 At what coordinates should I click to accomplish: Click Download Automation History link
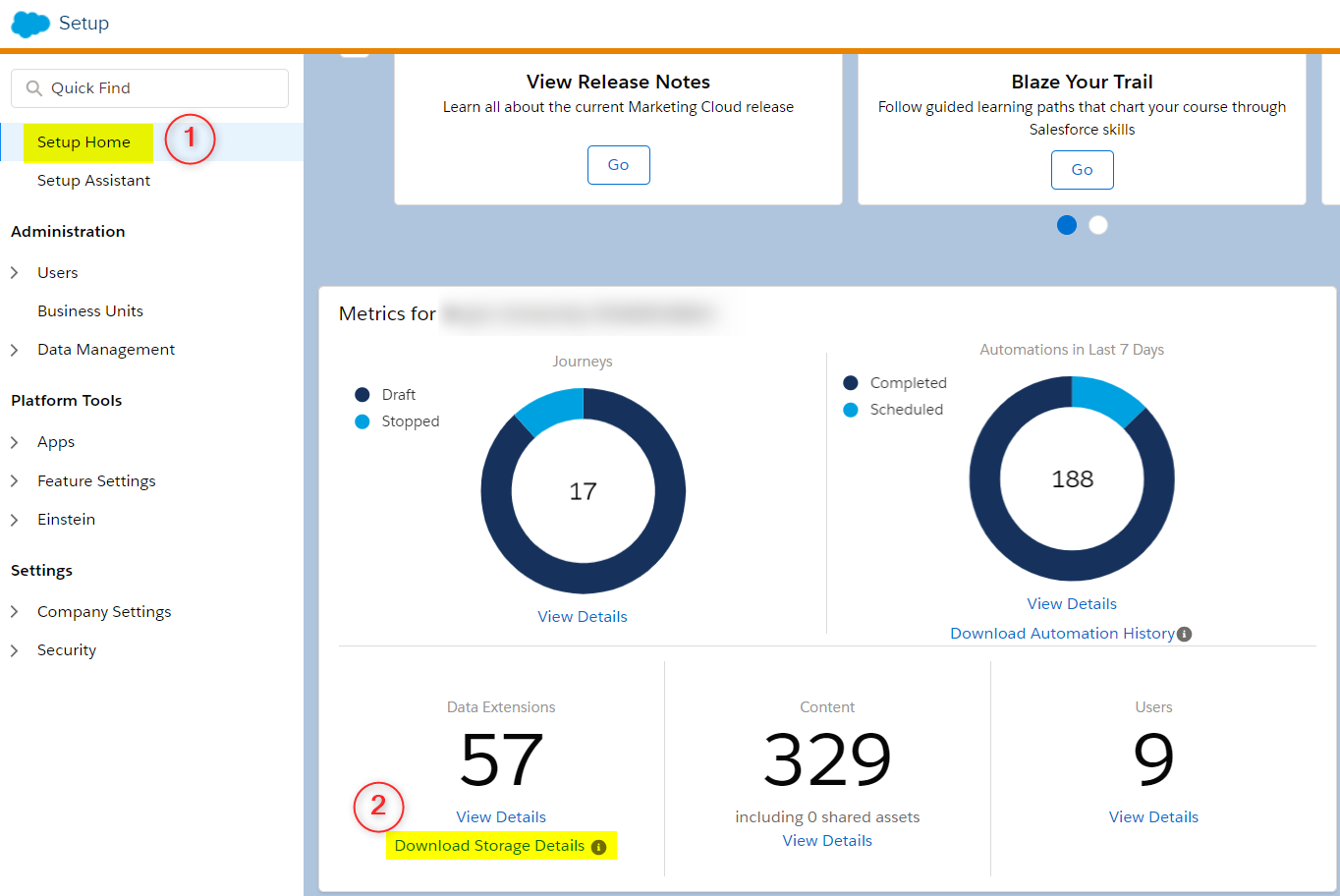(1062, 634)
